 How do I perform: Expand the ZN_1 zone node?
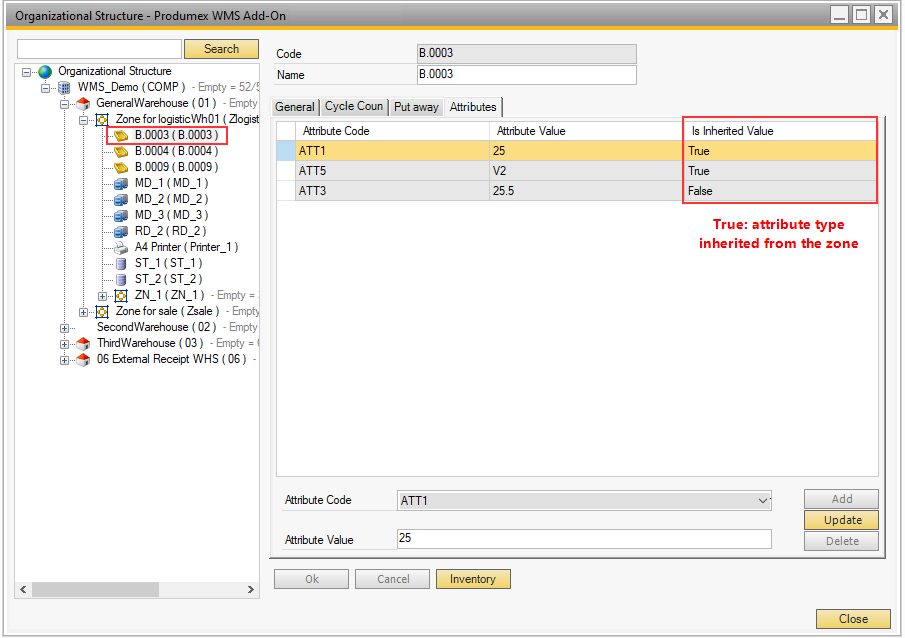(x=103, y=296)
